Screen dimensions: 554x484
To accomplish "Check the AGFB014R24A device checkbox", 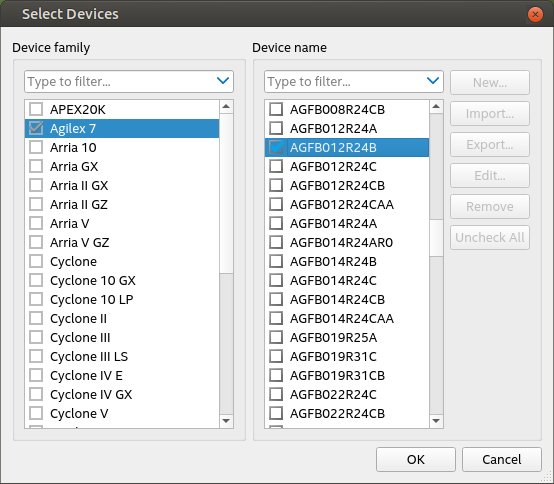I will [x=276, y=223].
